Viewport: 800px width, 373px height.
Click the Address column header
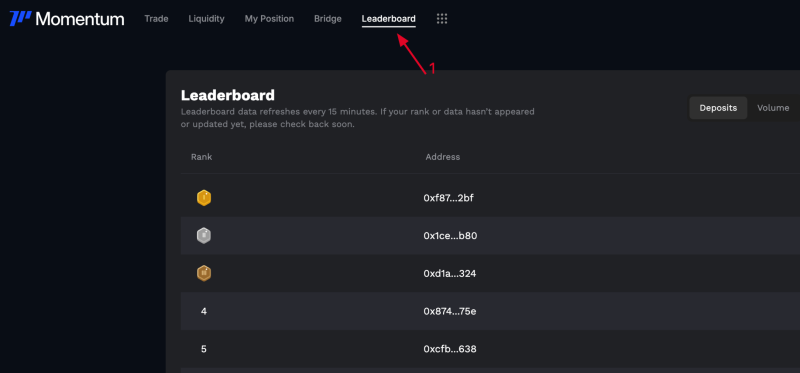tap(443, 157)
